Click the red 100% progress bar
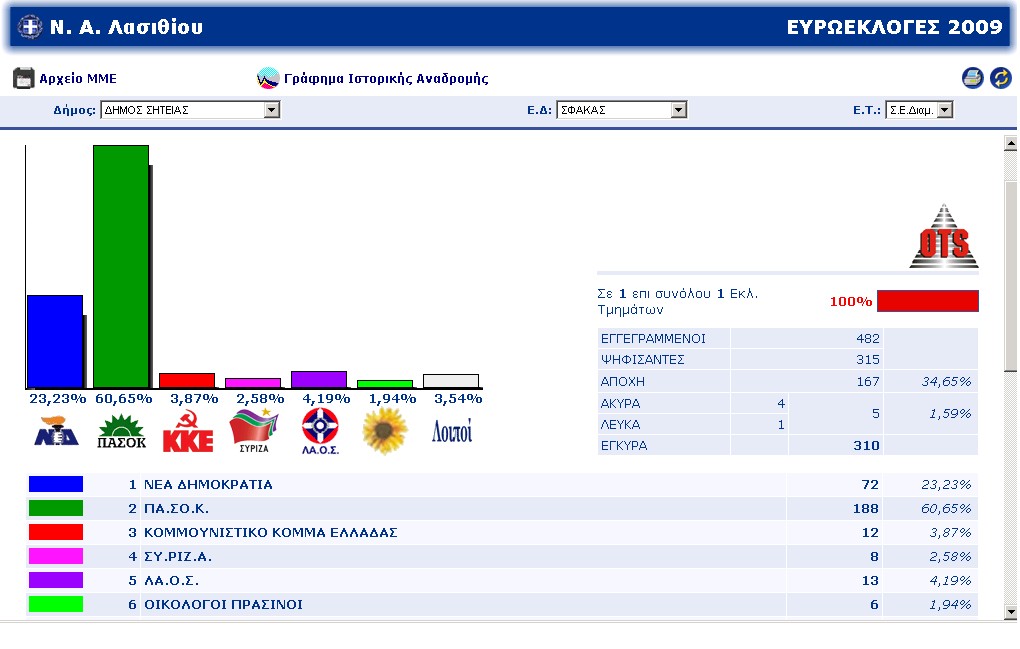 pos(928,301)
